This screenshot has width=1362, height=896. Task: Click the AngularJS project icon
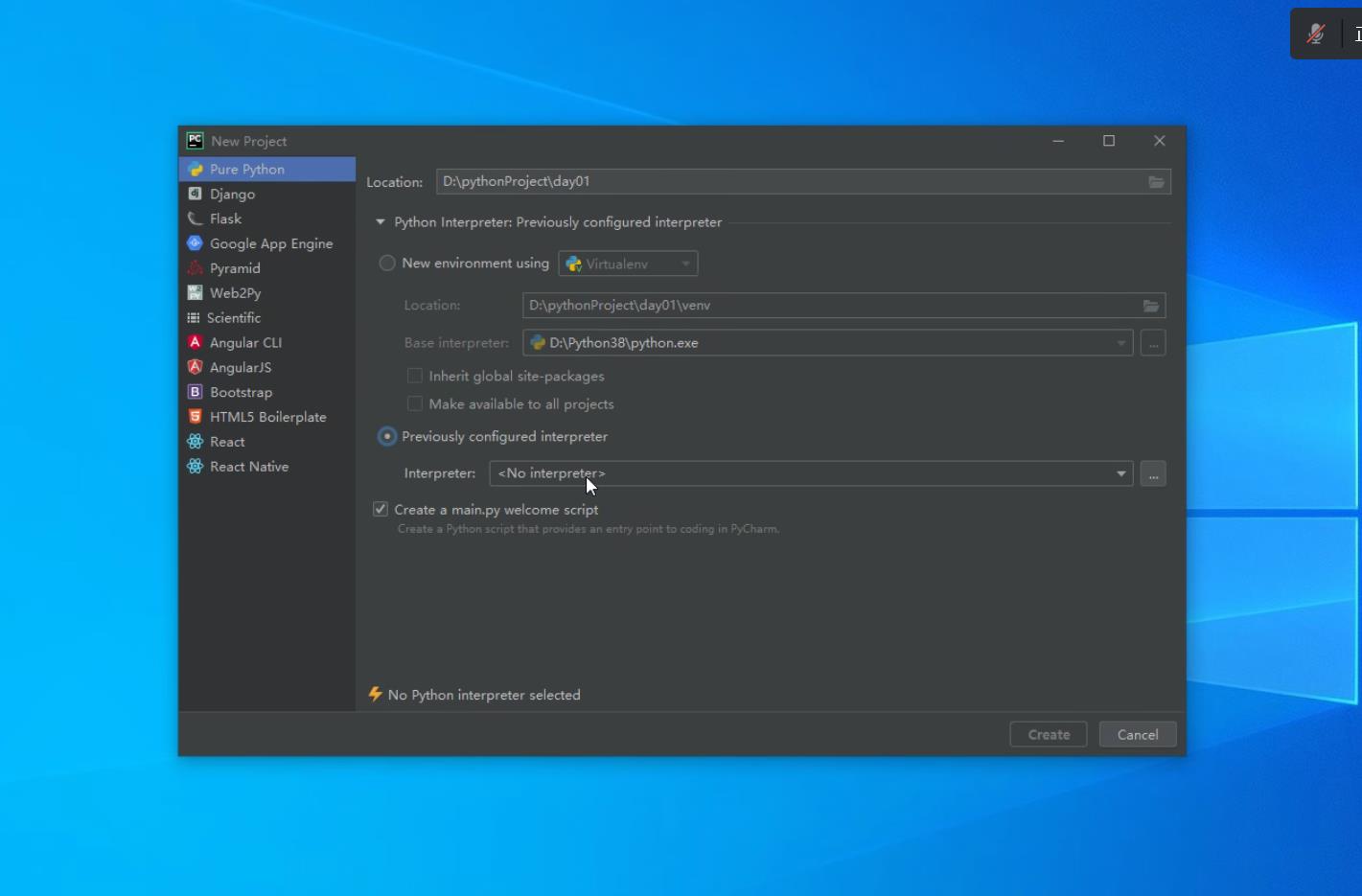pyautogui.click(x=196, y=367)
